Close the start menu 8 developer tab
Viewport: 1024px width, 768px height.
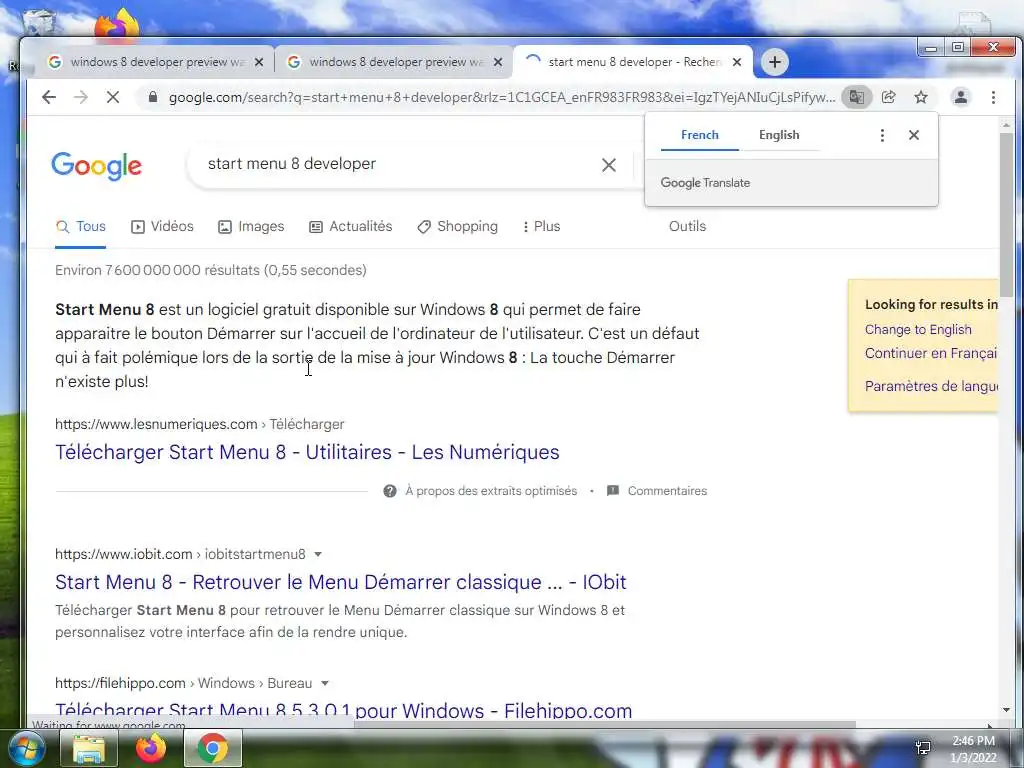pos(737,62)
